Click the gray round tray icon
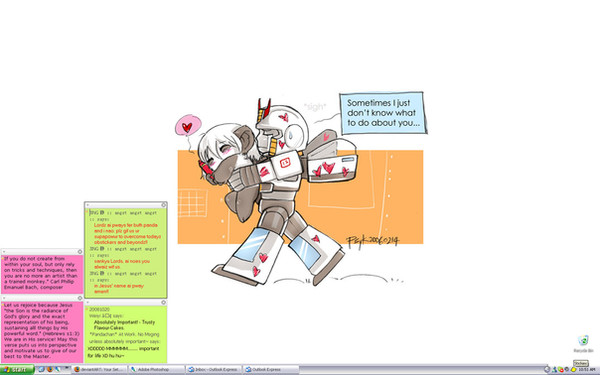 pos(567,369)
